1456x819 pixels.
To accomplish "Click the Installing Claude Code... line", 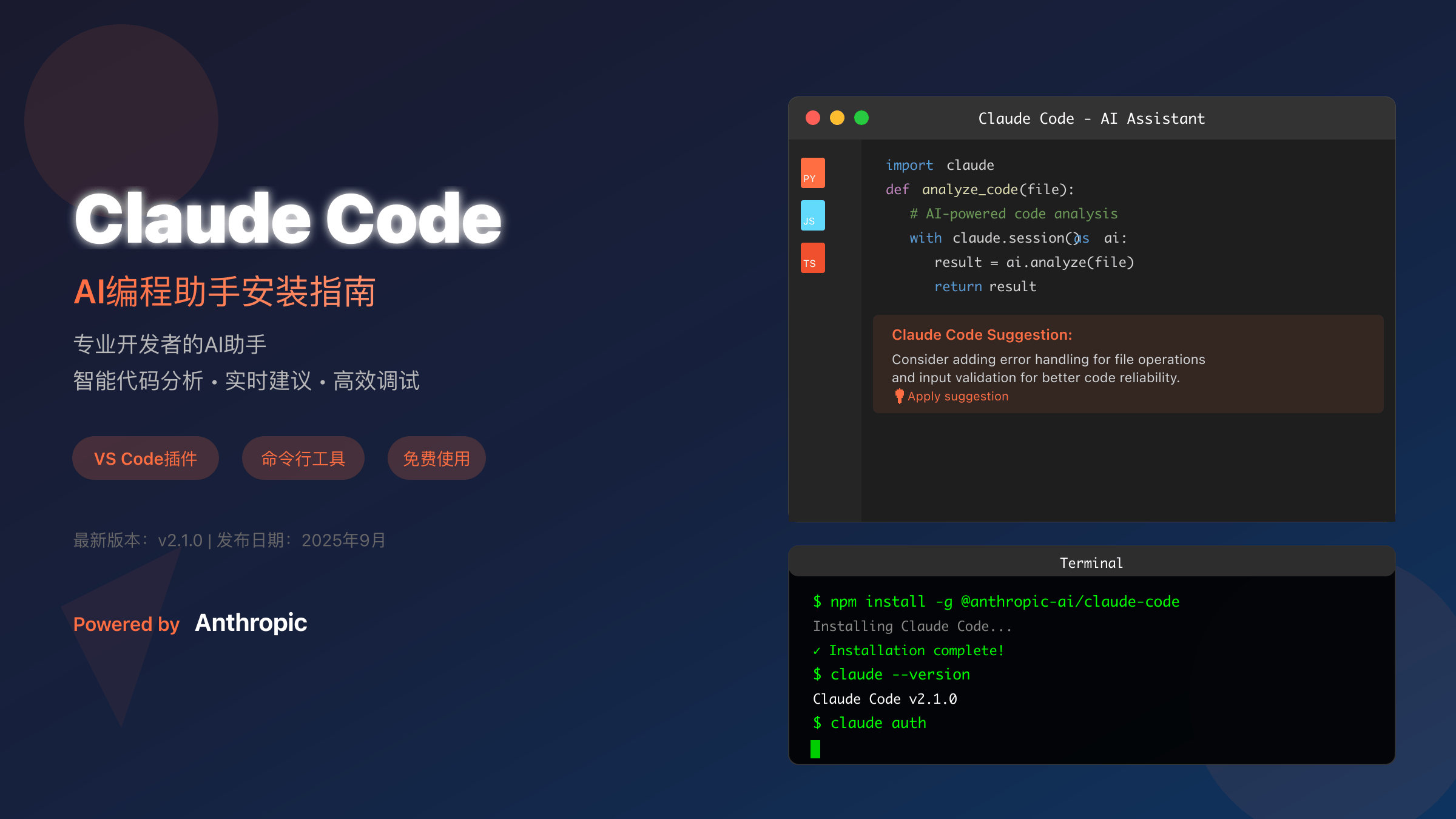I will click(x=912, y=626).
